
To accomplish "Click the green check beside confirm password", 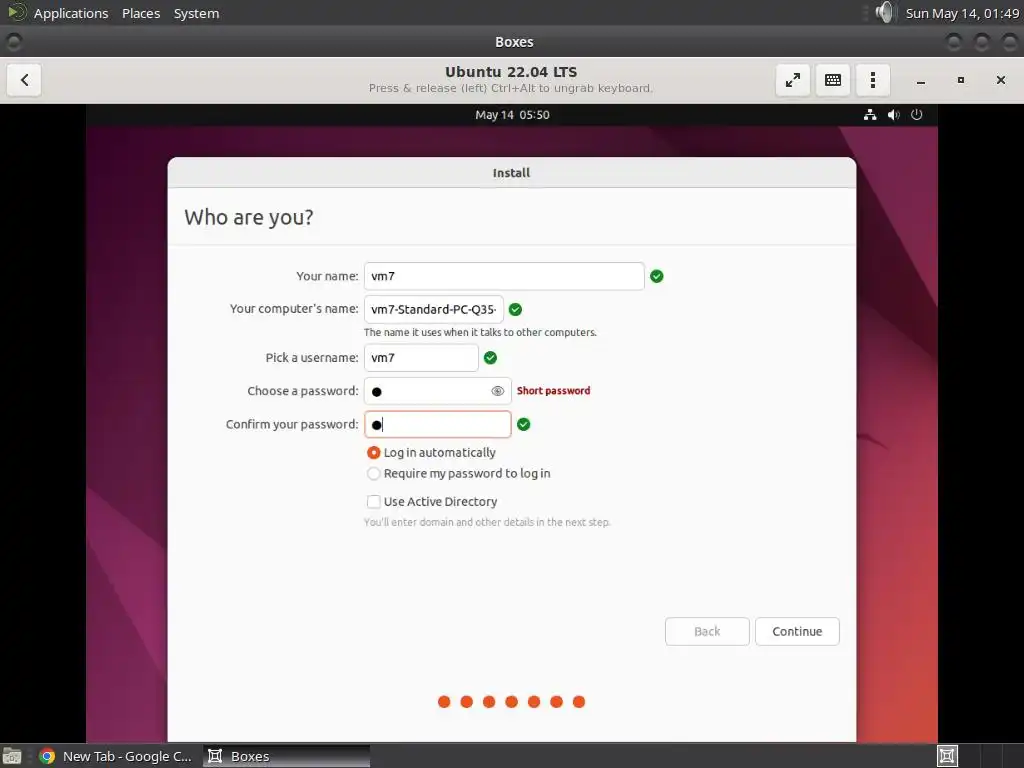I will coord(524,424).
